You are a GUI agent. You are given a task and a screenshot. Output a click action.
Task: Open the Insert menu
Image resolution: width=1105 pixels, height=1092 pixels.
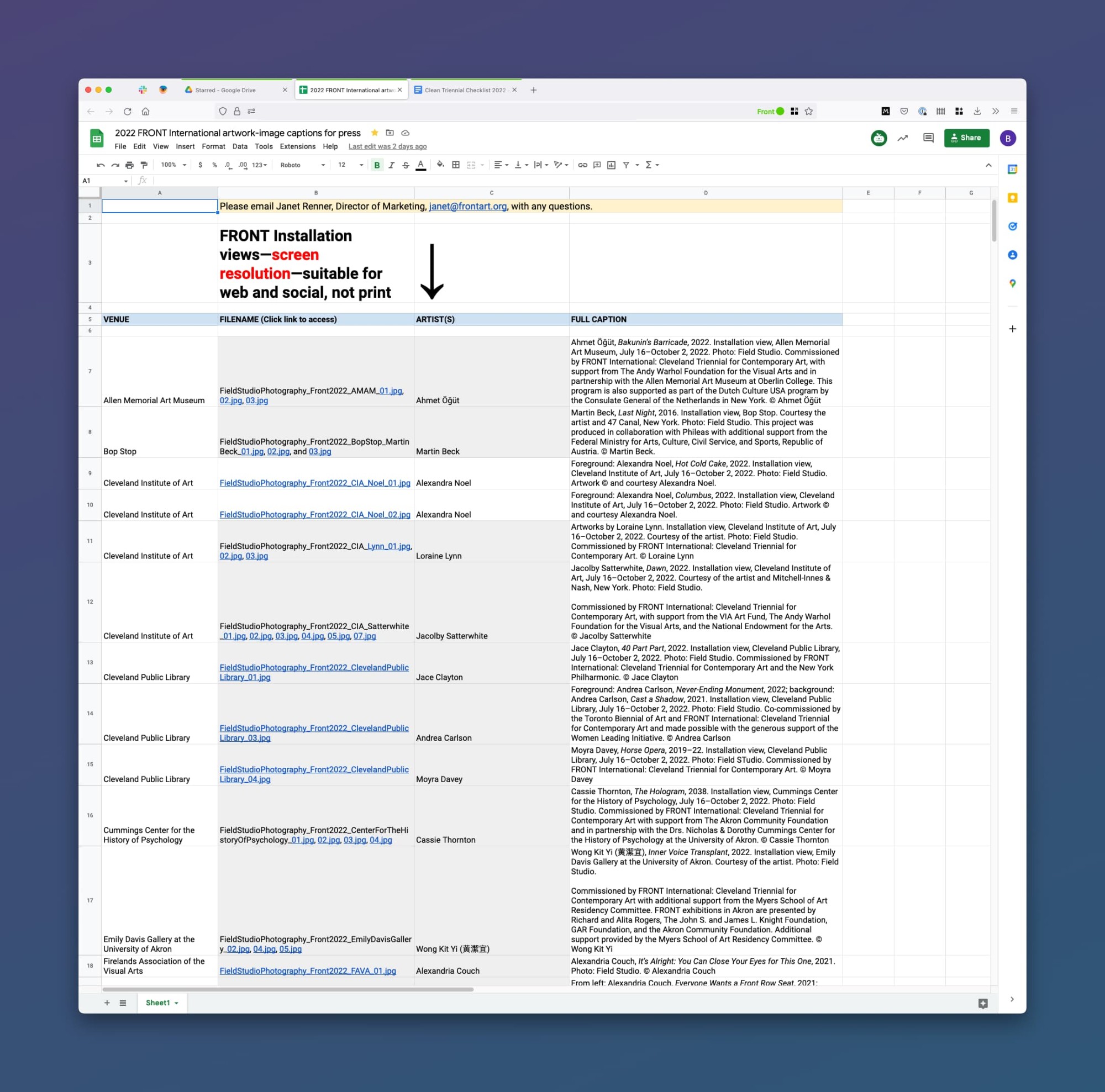[x=185, y=147]
